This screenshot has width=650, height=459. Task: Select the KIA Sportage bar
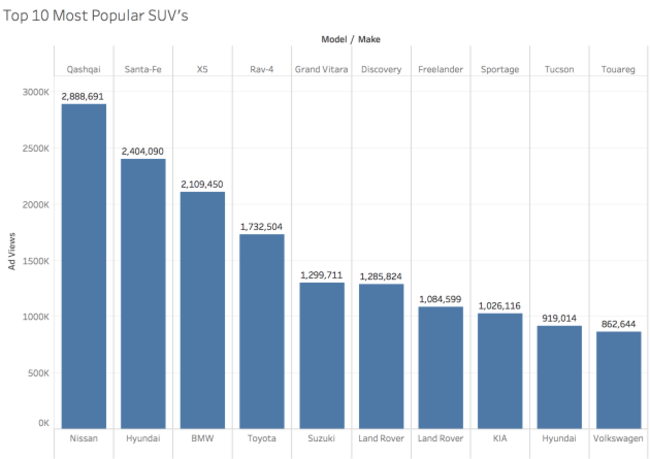[x=499, y=370]
